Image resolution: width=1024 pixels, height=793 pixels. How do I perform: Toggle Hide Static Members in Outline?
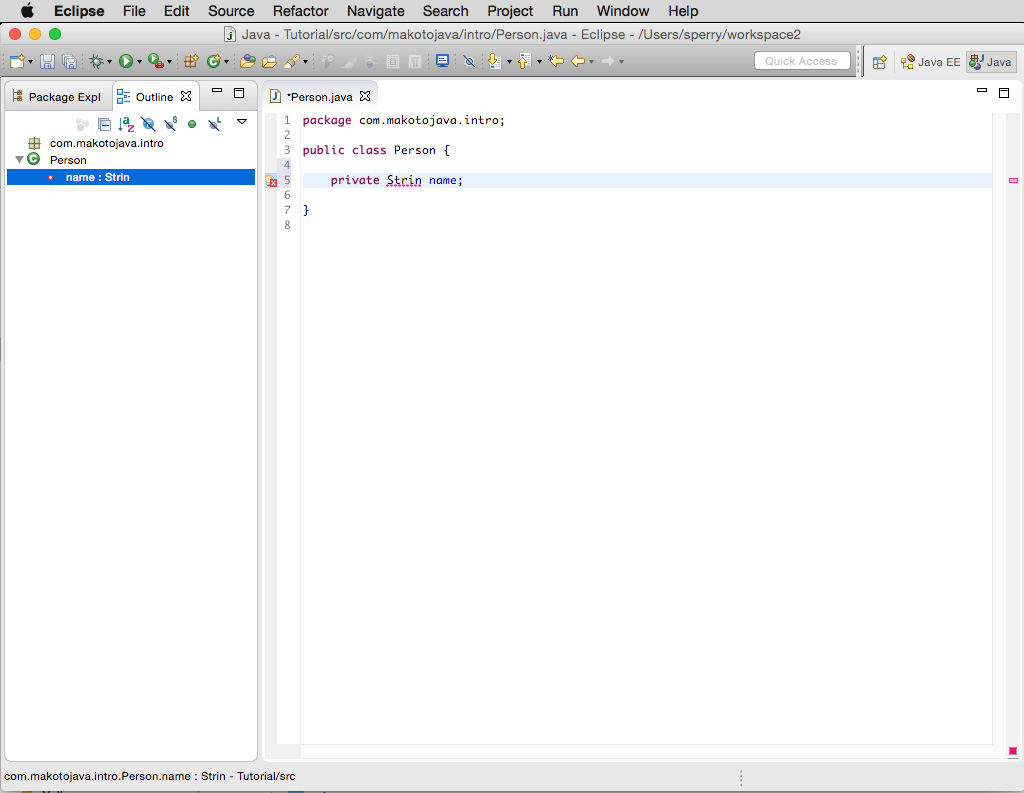pyautogui.click(x=170, y=123)
